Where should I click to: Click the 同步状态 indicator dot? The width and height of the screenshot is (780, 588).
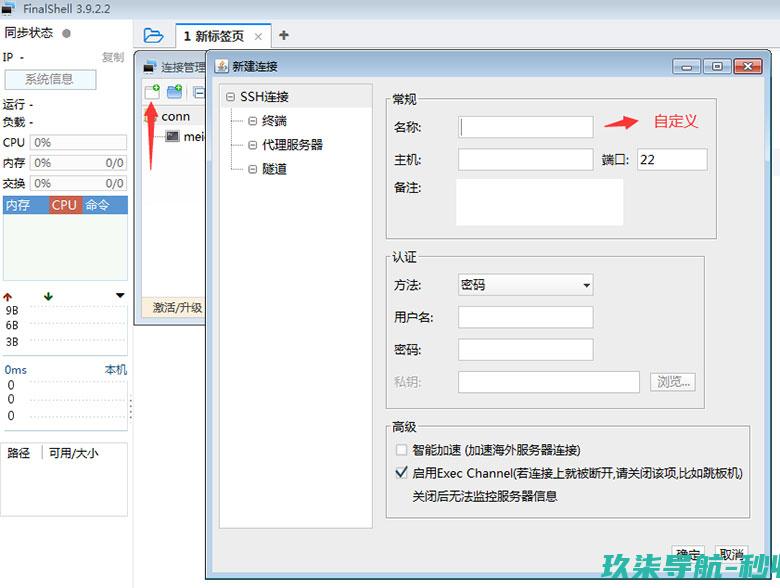click(66, 33)
